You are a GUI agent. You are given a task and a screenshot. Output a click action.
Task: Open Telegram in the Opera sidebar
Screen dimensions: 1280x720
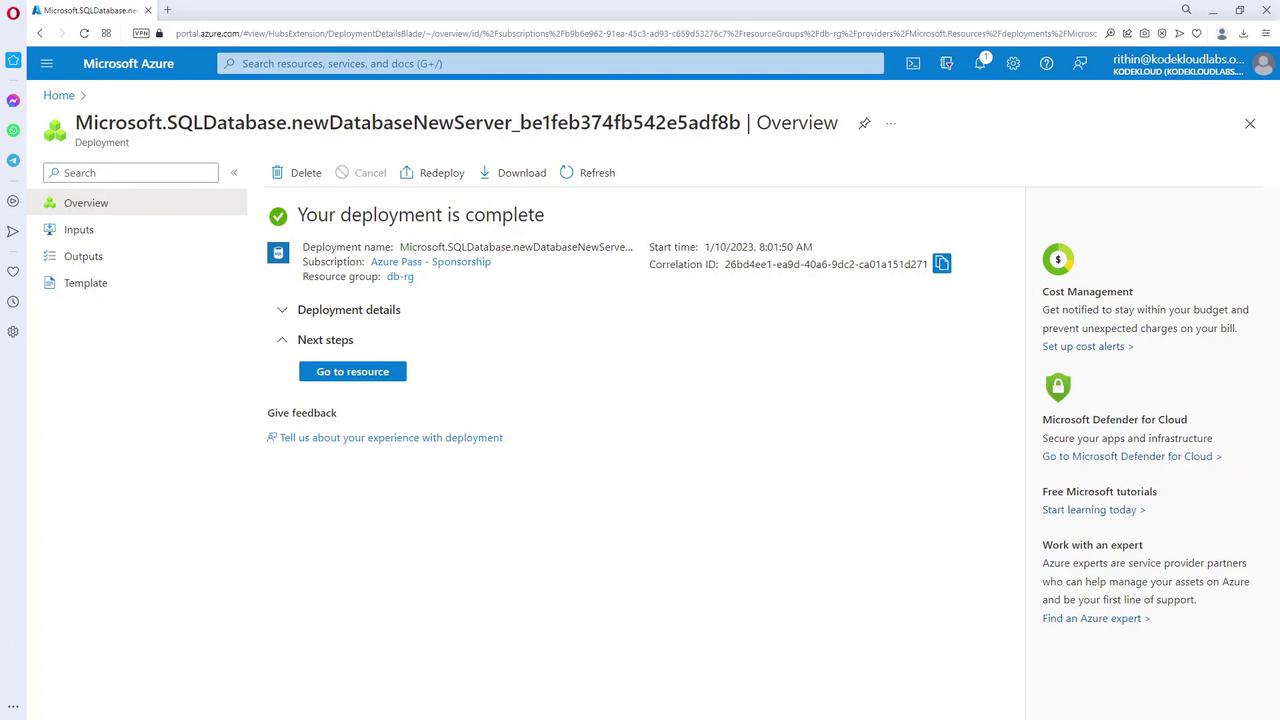point(13,161)
